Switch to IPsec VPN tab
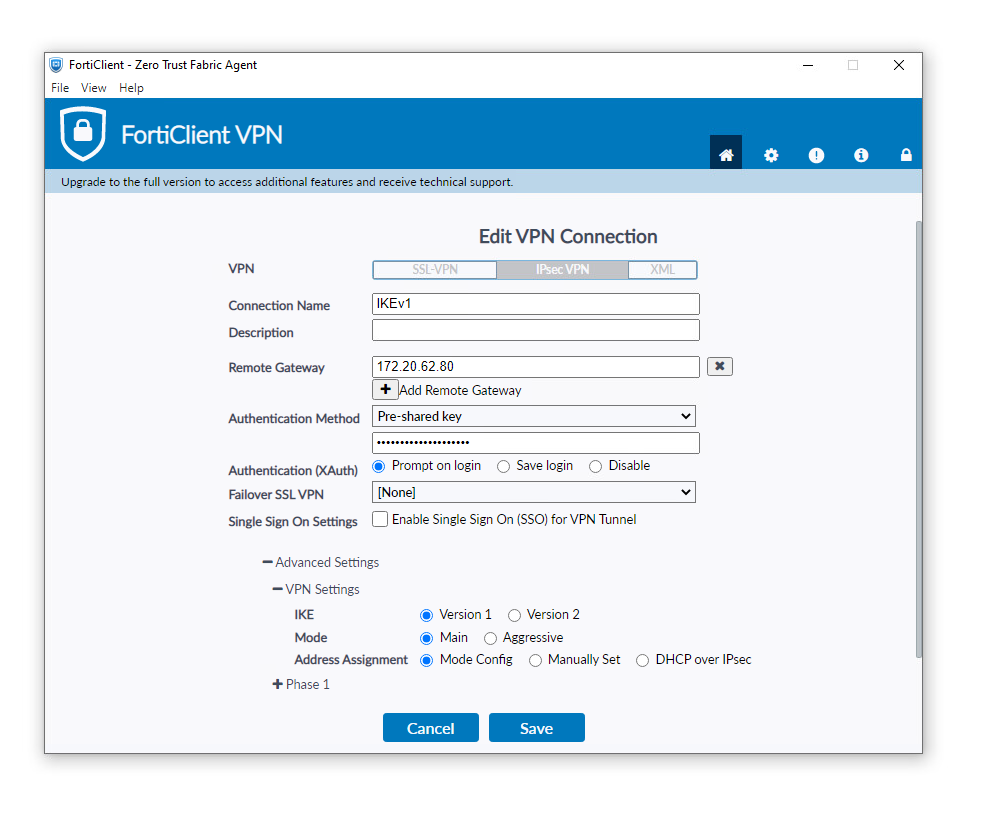Screen dimensions: 981x831 point(562,270)
